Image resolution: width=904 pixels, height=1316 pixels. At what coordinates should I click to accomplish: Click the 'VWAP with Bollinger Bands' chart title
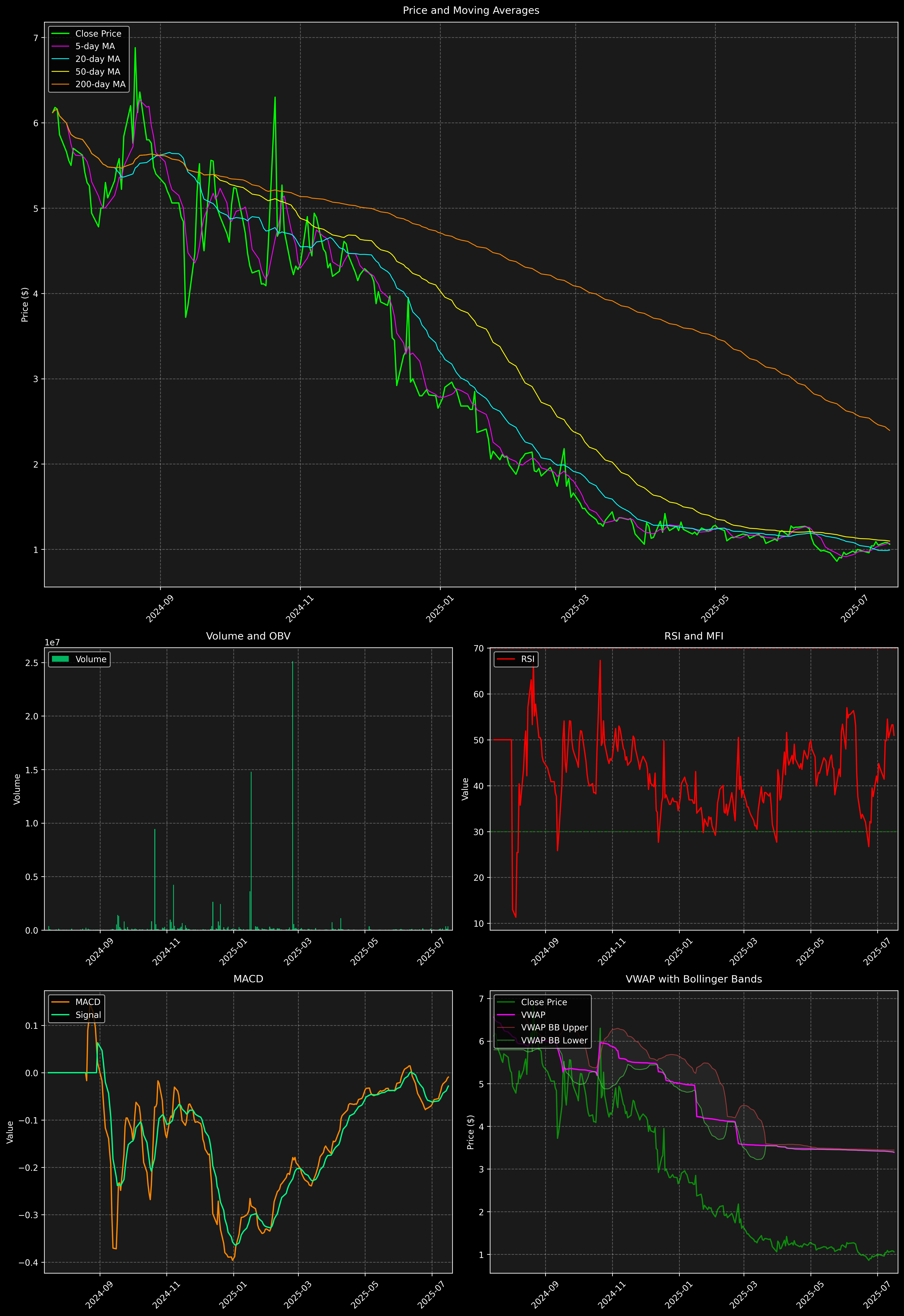694,979
